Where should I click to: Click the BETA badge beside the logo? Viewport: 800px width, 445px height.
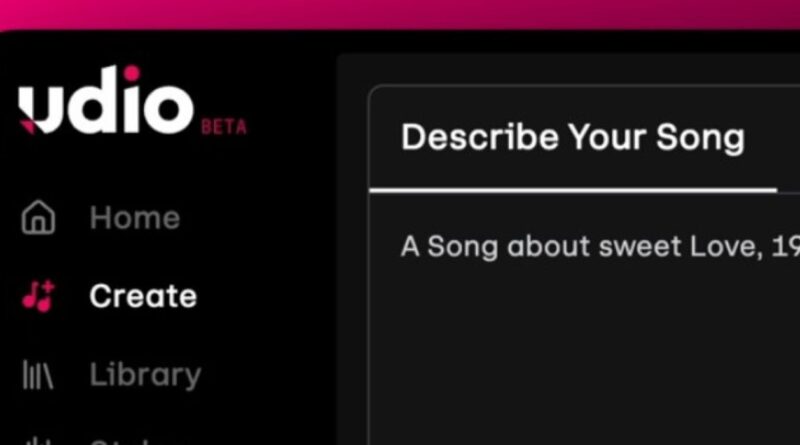click(224, 127)
